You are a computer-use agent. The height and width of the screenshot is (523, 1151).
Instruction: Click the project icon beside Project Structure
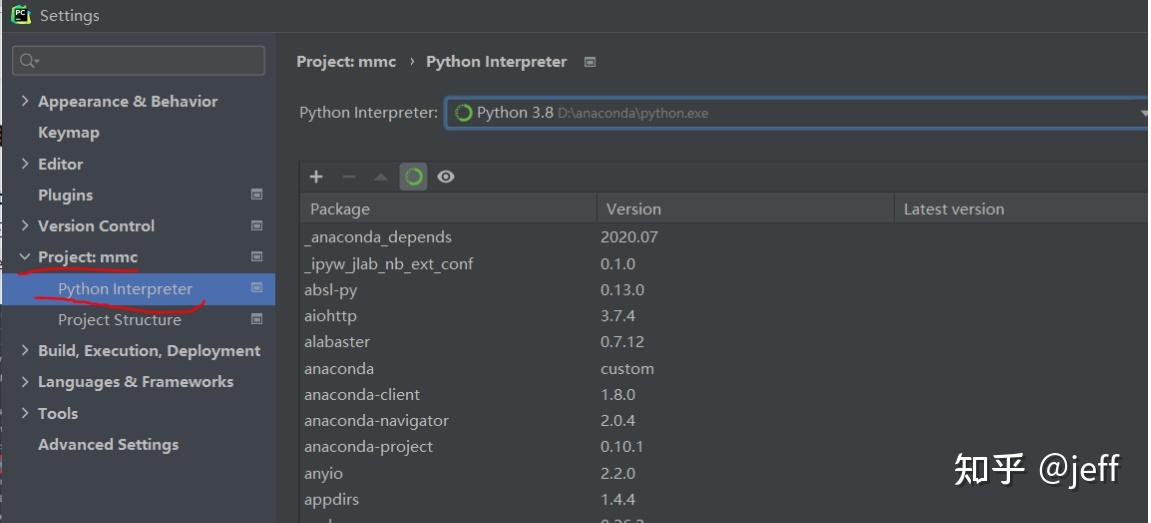[257, 320]
